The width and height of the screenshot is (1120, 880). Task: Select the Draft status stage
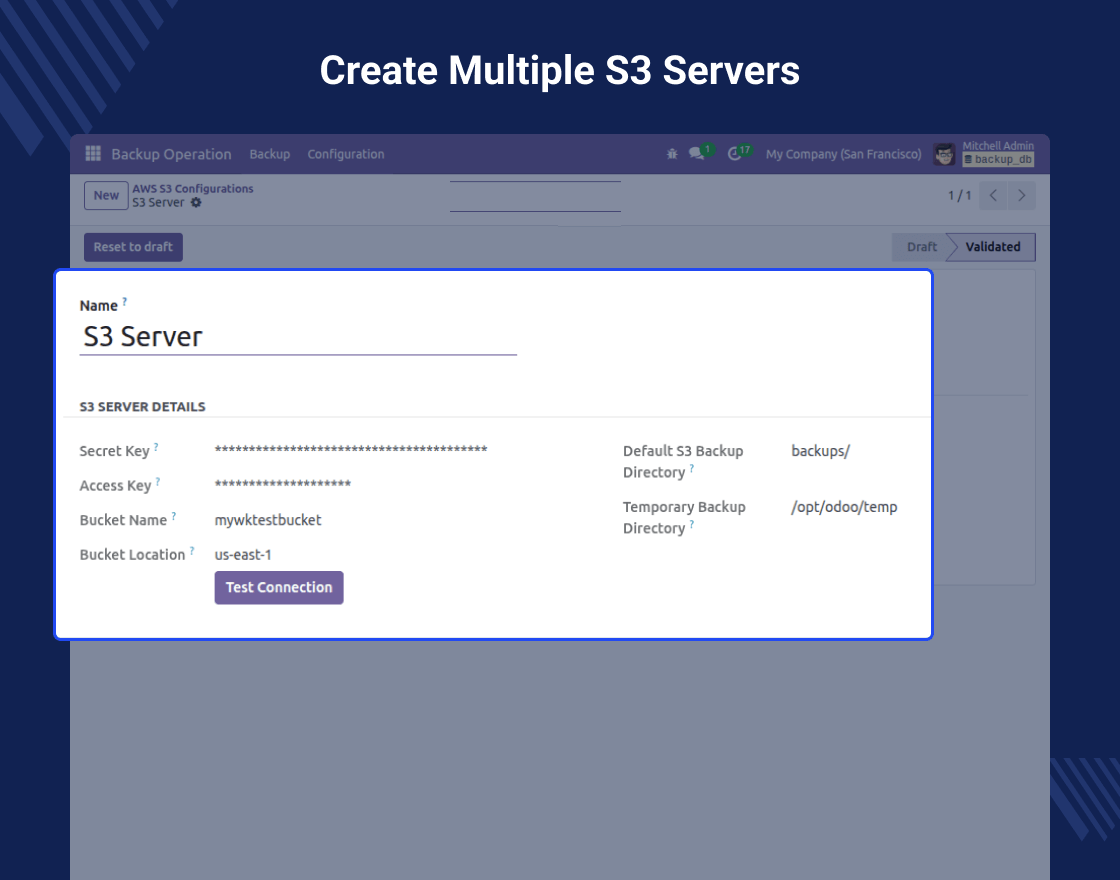click(921, 247)
